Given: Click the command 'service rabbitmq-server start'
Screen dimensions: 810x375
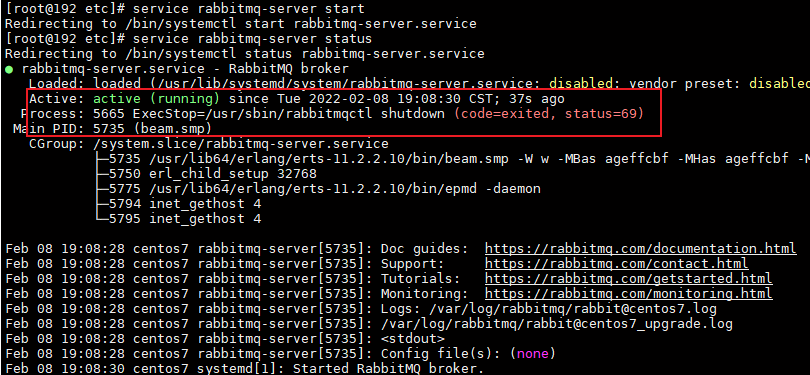Looking at the screenshot, I should pos(248,9).
